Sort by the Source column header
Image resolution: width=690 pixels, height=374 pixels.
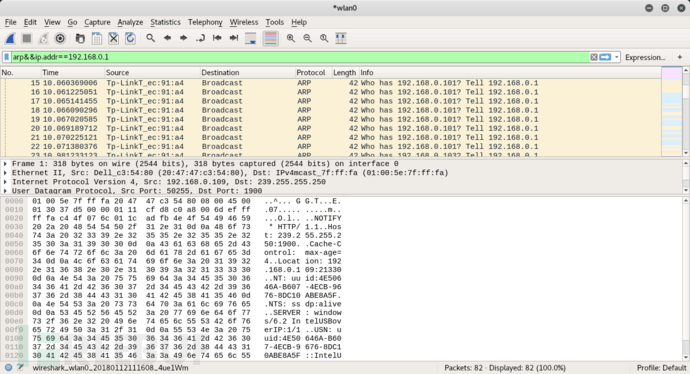[151, 73]
